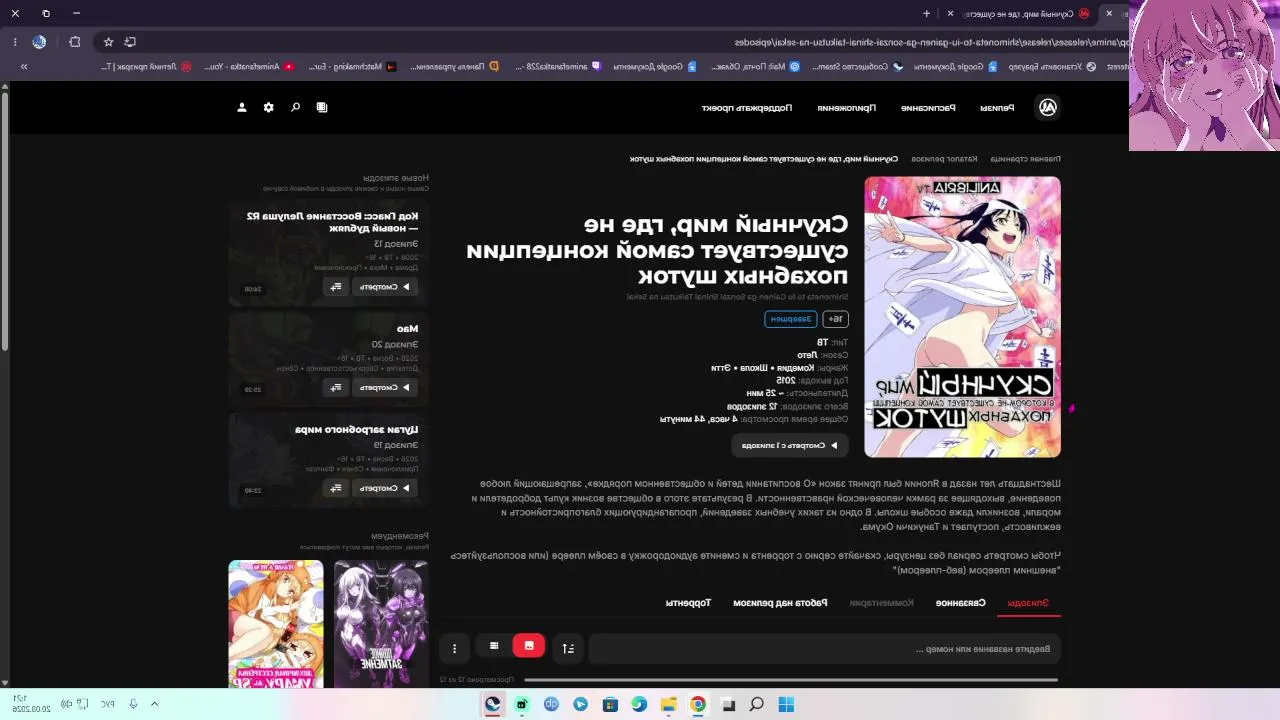Open the episode list three-dot options

(454, 648)
